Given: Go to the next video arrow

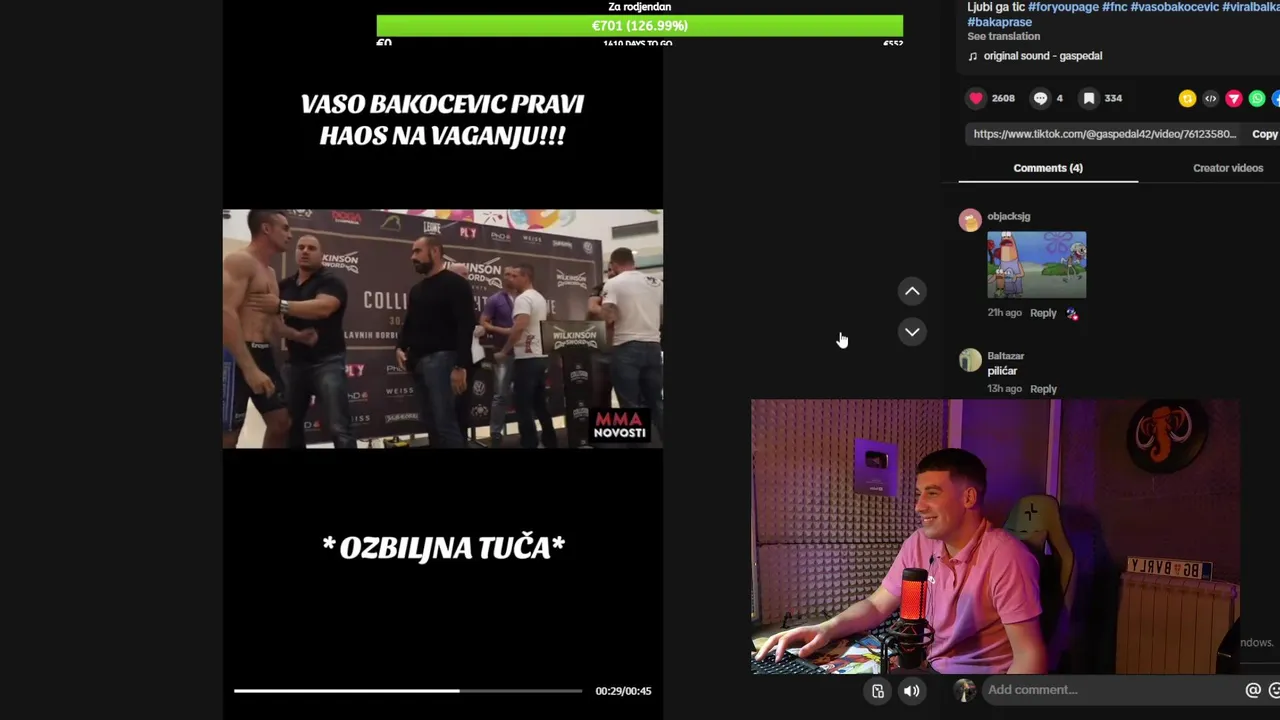Looking at the screenshot, I should point(912,331).
